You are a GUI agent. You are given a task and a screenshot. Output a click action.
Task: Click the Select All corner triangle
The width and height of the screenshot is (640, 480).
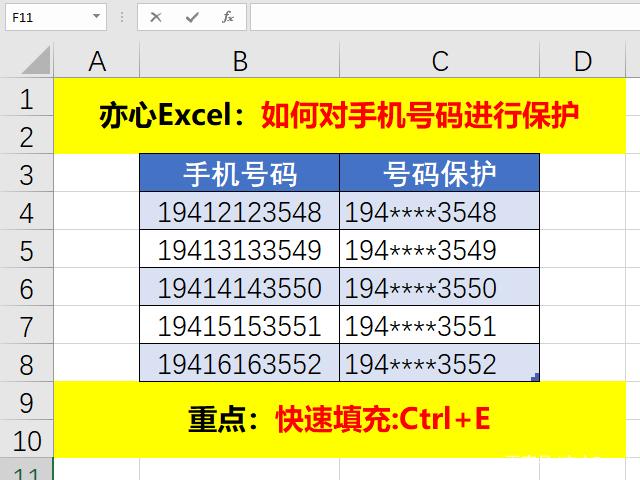click(35, 61)
